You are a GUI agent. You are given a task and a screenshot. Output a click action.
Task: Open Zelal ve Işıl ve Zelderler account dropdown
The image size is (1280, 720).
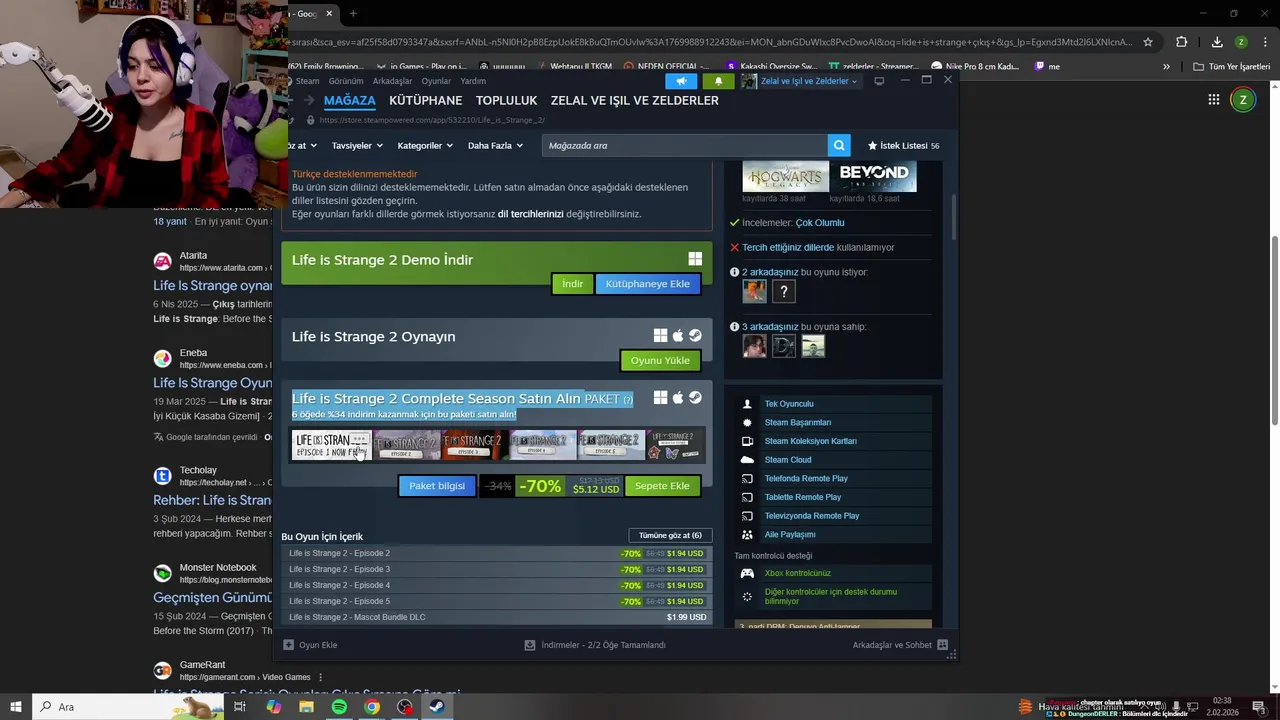coord(800,81)
